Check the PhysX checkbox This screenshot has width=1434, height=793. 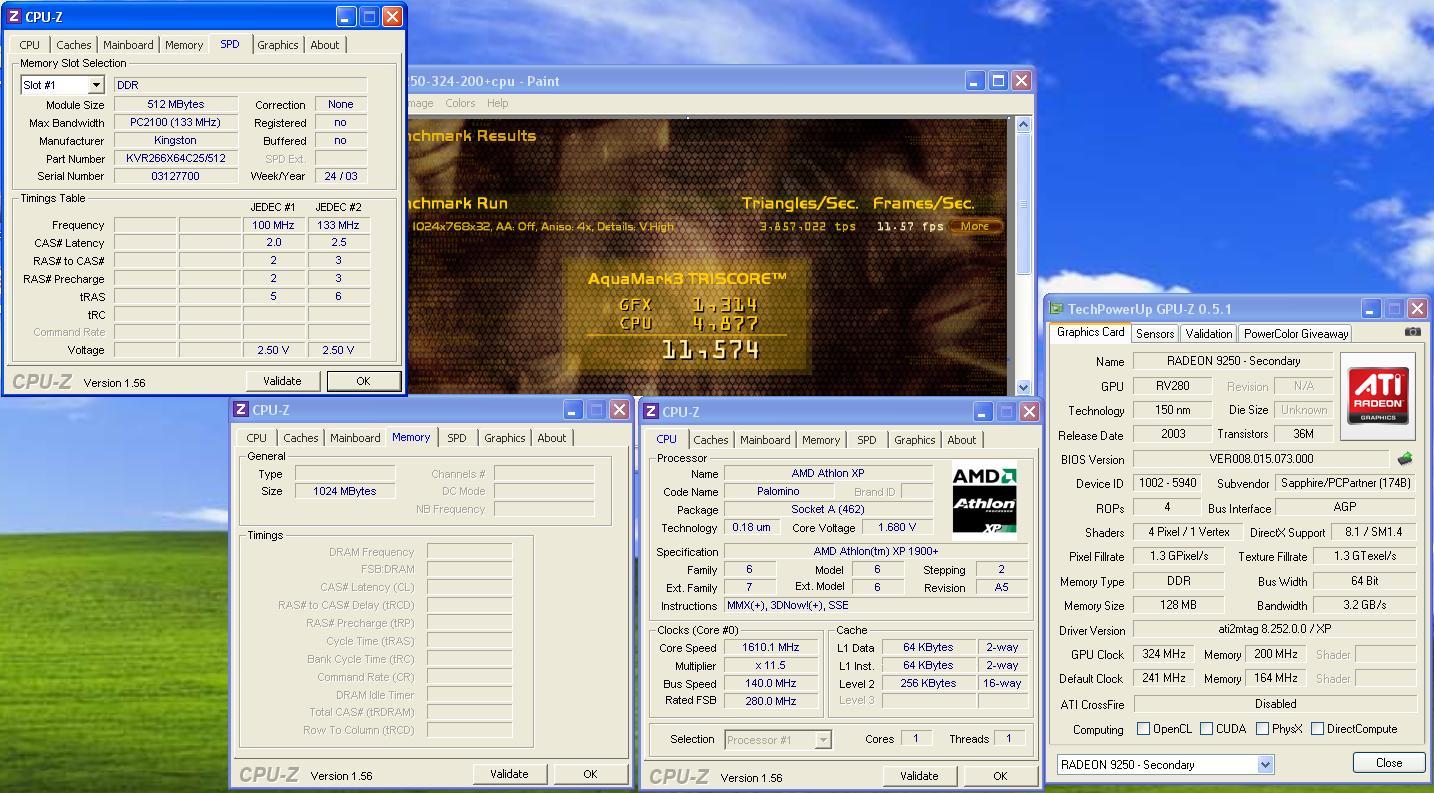tap(1262, 729)
